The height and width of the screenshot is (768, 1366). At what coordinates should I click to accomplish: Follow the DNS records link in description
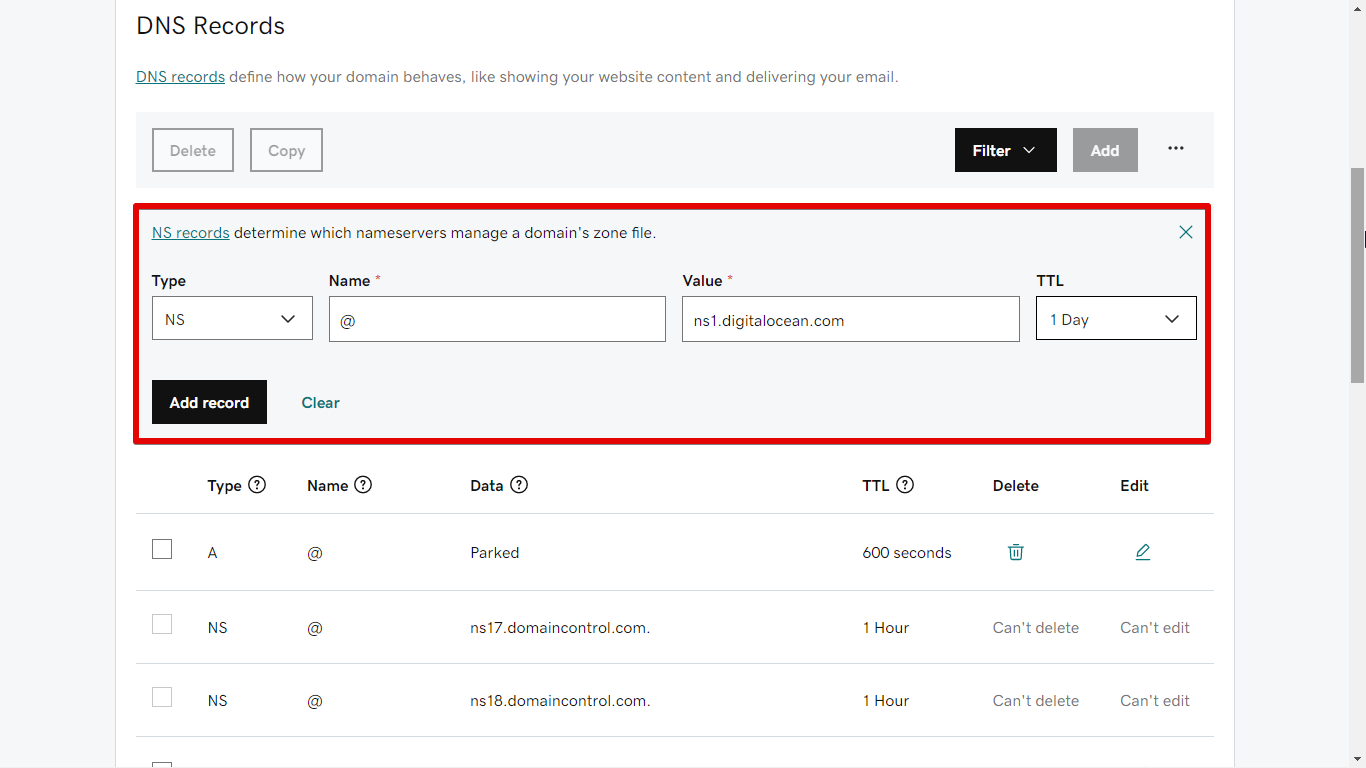(180, 77)
